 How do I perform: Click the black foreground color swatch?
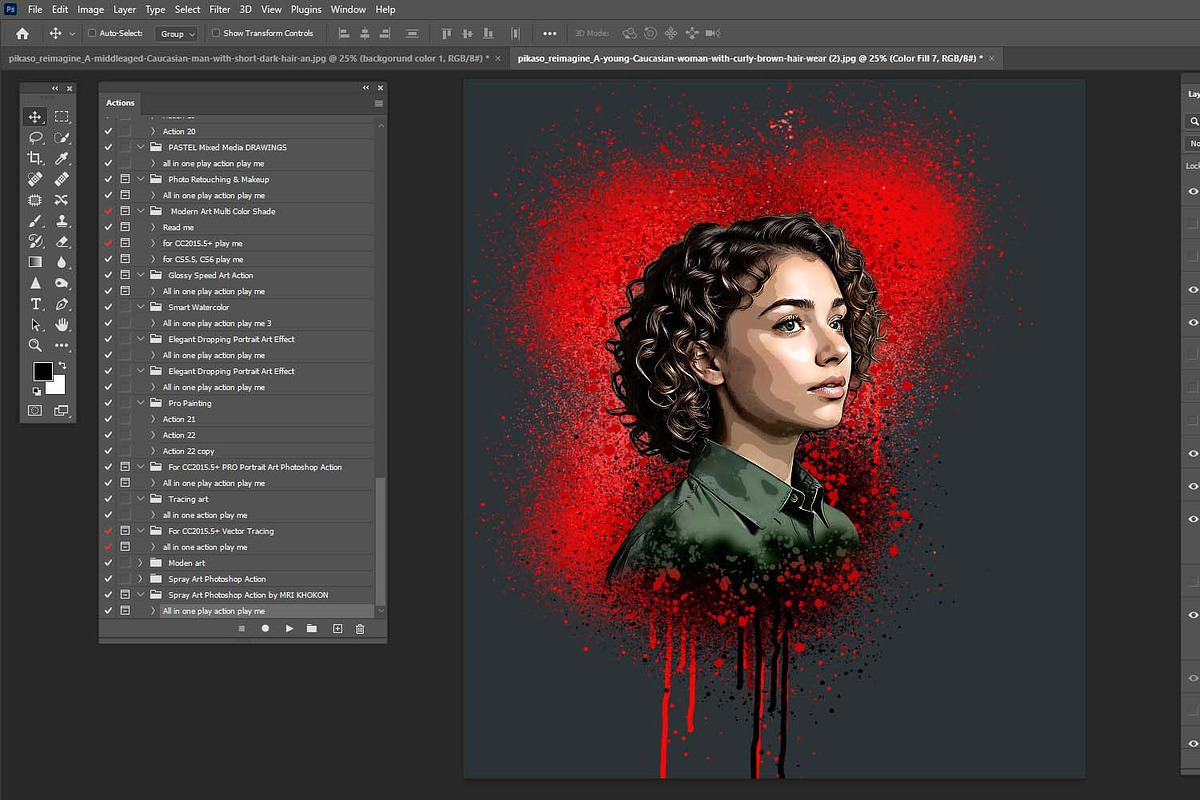click(42, 371)
